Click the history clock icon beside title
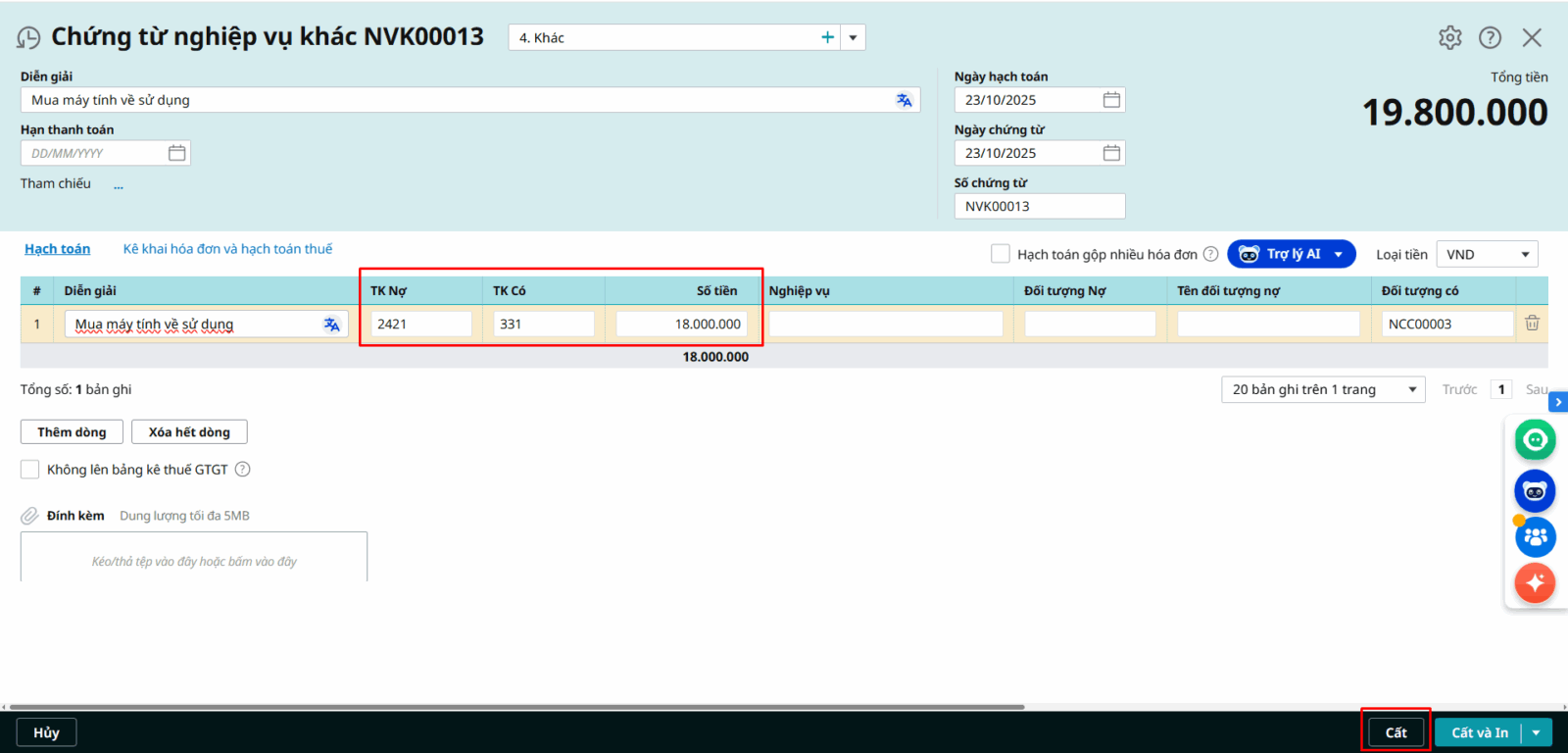 pyautogui.click(x=28, y=38)
